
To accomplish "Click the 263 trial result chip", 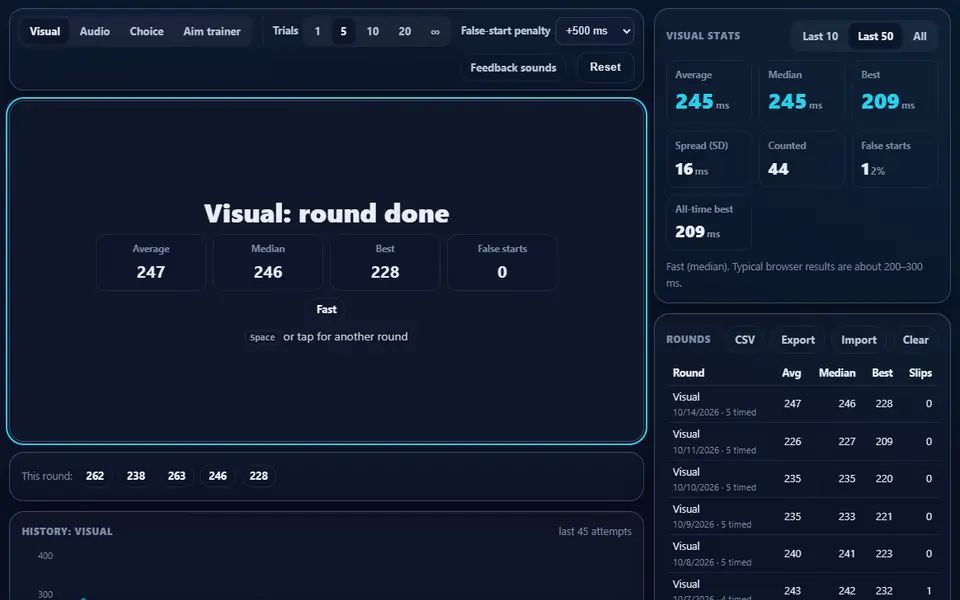I will click(x=176, y=476).
